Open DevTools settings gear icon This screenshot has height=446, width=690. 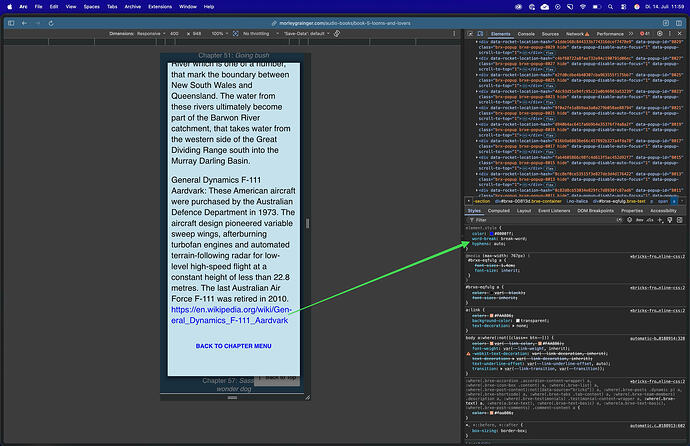point(660,33)
